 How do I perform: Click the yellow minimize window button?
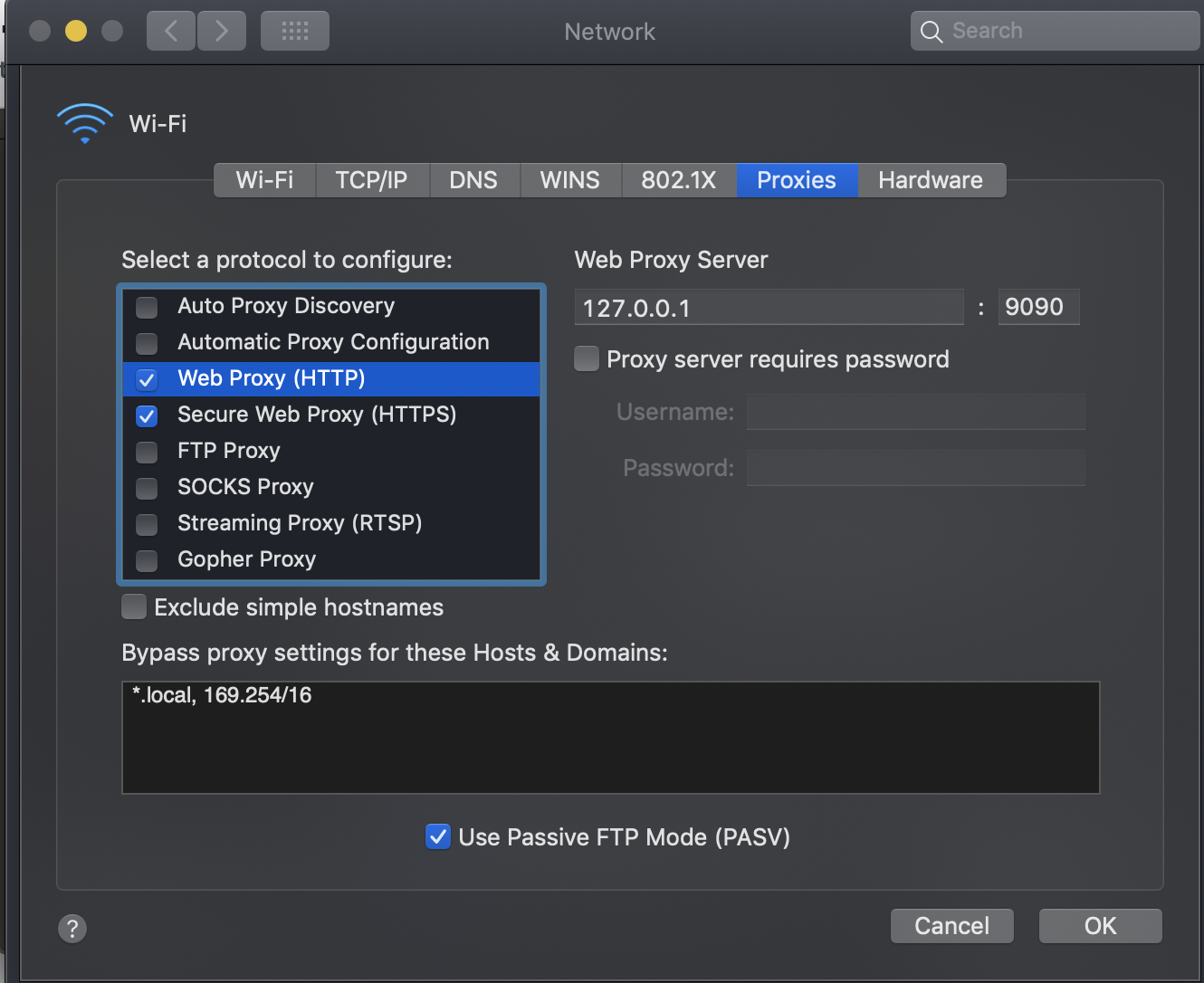pyautogui.click(x=76, y=32)
